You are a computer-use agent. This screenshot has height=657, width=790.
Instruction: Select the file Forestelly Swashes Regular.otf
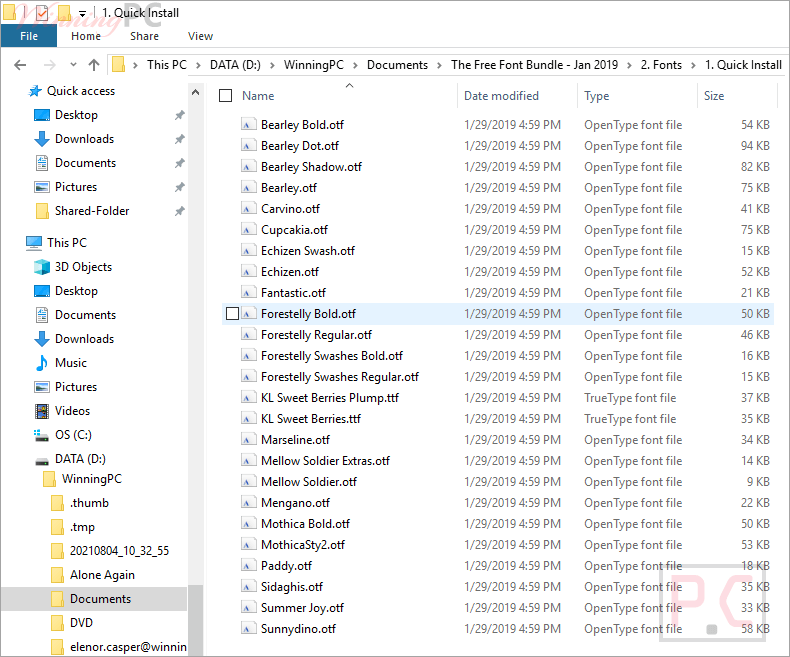340,377
